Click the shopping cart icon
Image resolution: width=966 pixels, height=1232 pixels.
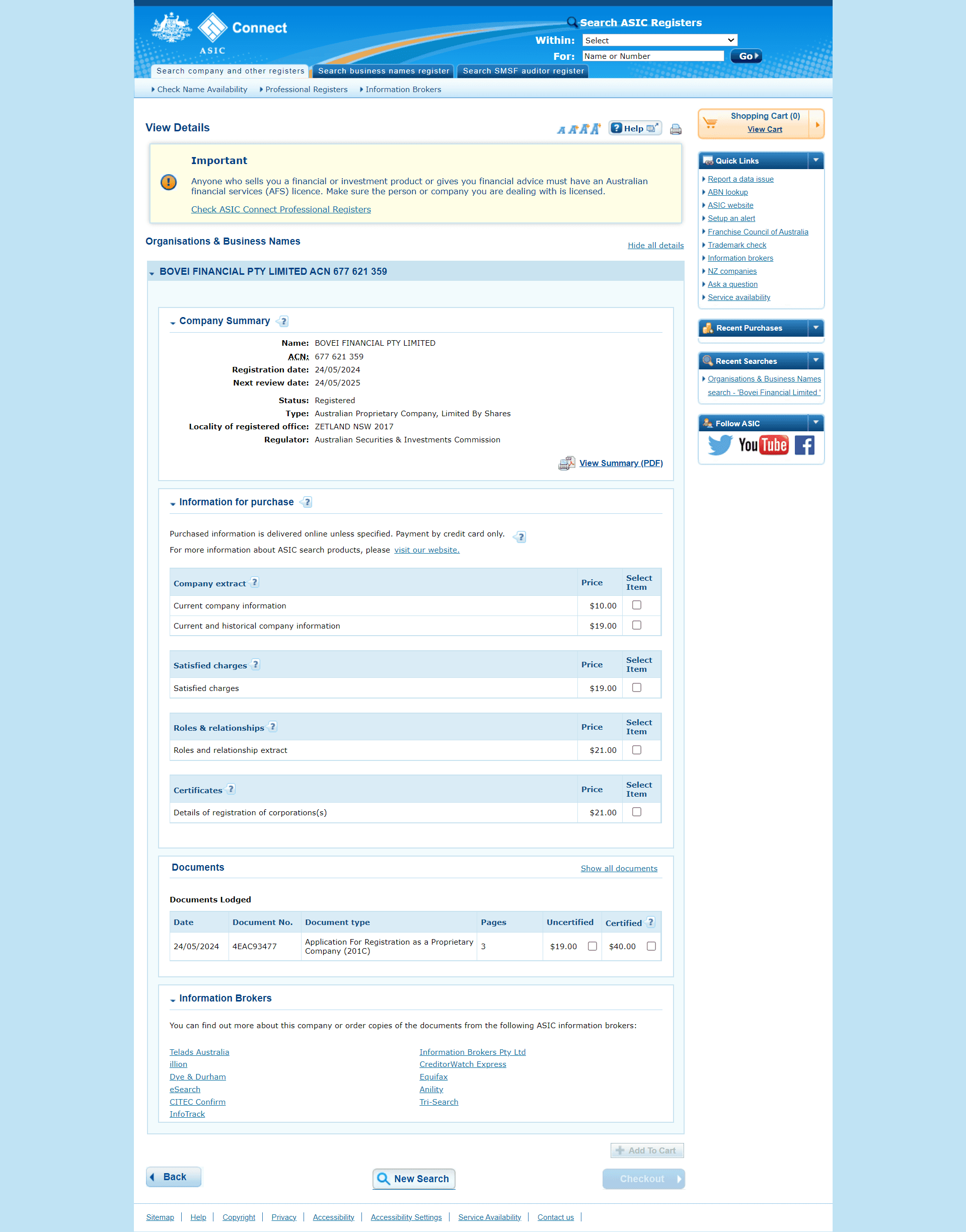(x=710, y=123)
